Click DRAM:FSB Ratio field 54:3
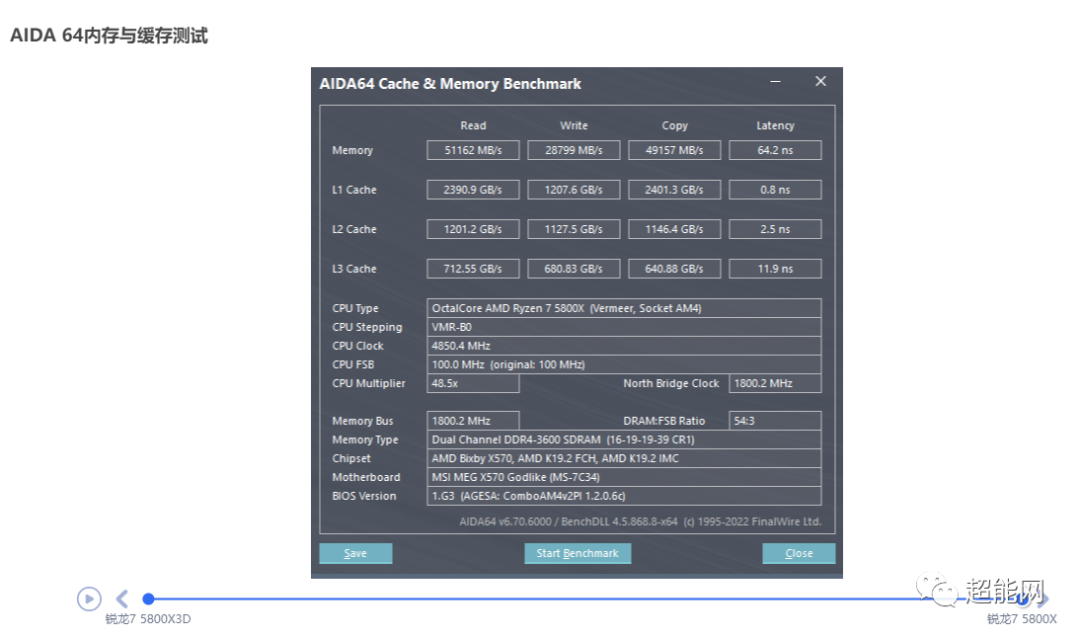Viewport: 1080px width, 639px height. 775,421
